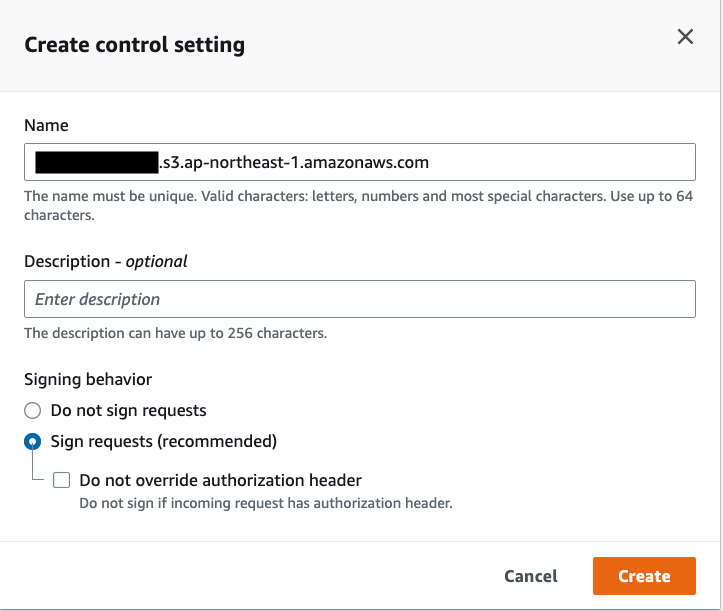Click the orange Create button
This screenshot has width=723, height=611.
pos(643,576)
